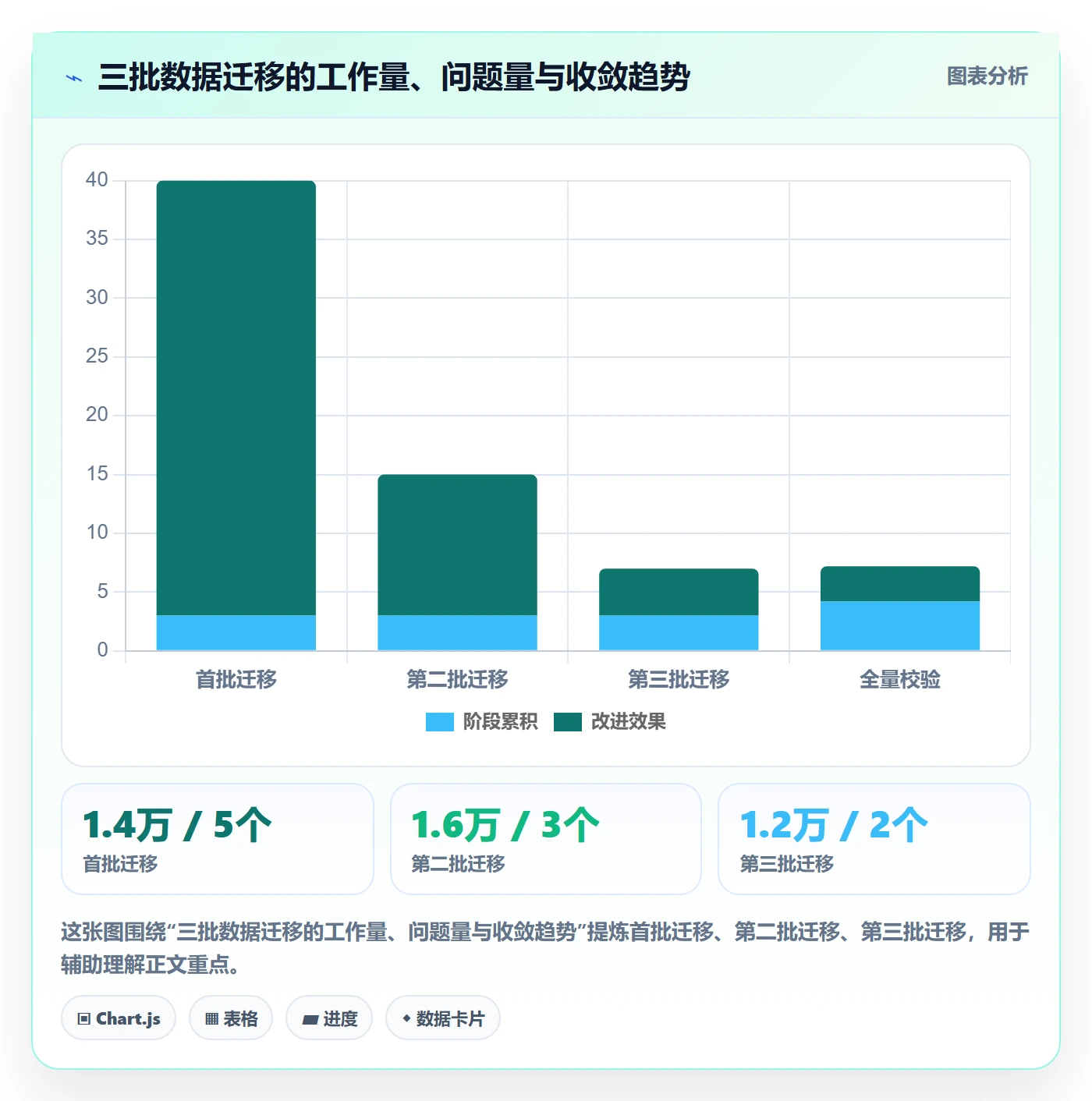Click the dark green 全量校验 bar segment
Viewport: 1092px width, 1101px height.
click(x=900, y=583)
